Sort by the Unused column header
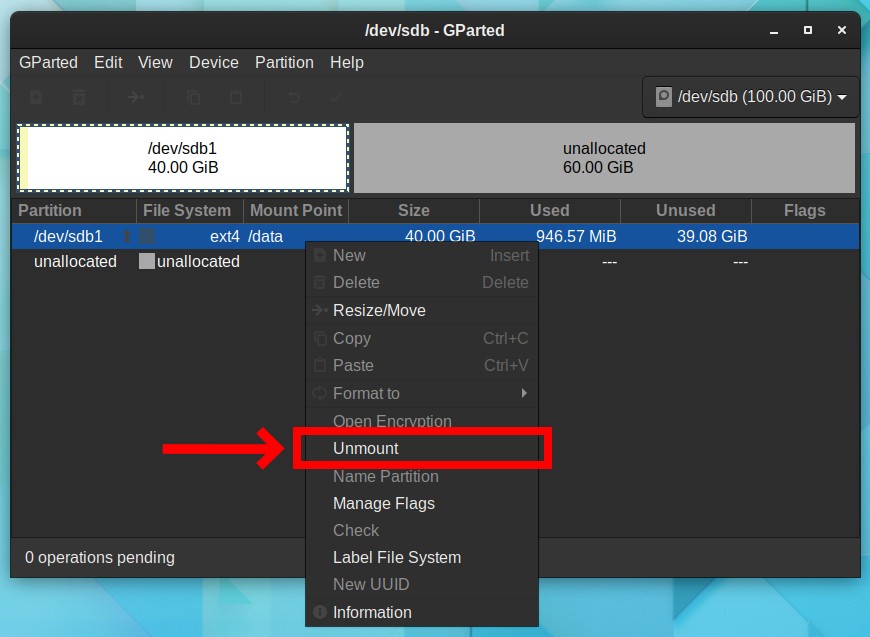The width and height of the screenshot is (870, 637). [686, 210]
